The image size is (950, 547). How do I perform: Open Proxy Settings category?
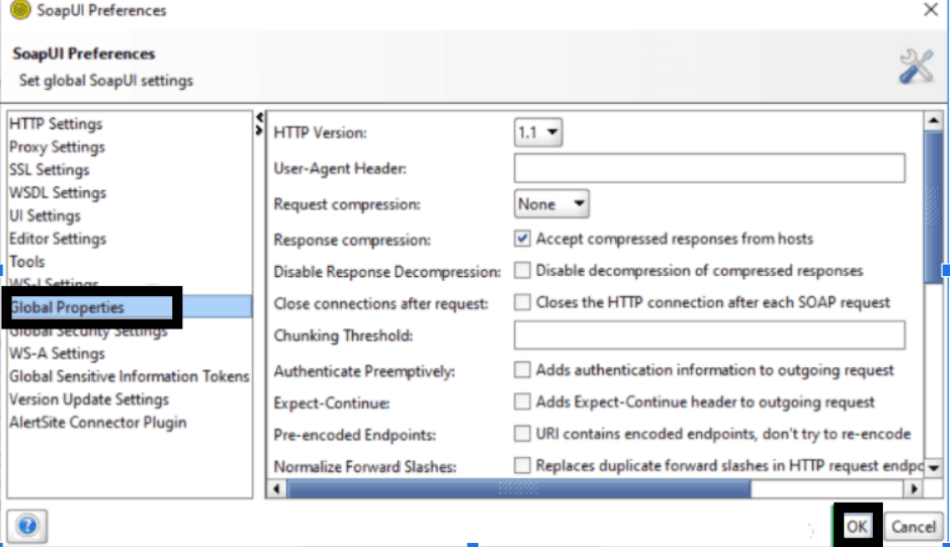coord(57,147)
